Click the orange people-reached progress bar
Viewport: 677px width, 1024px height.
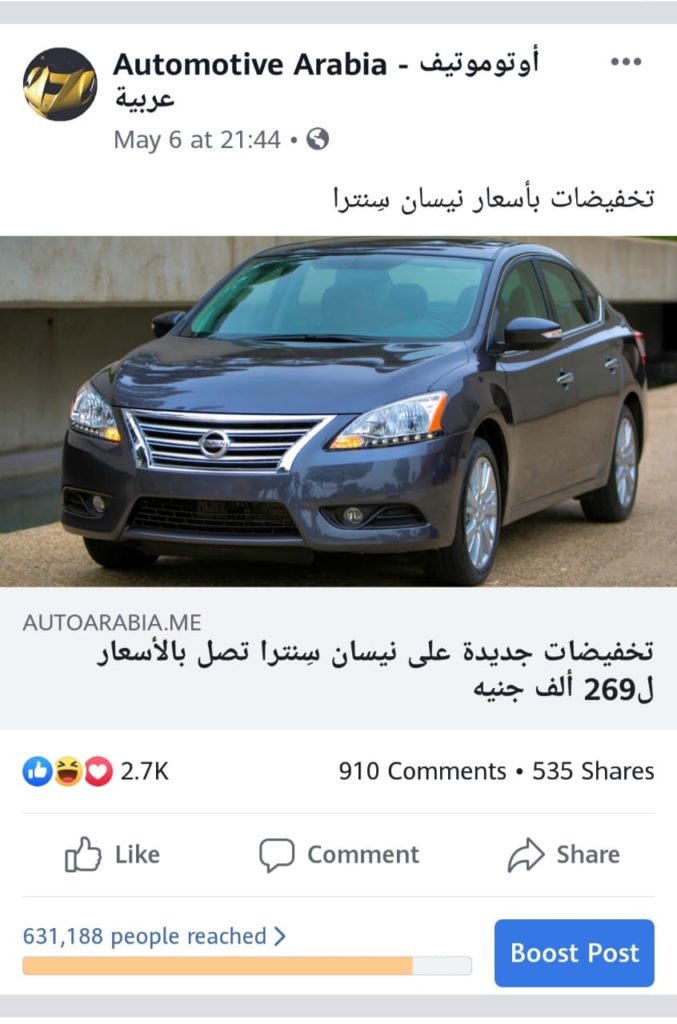[247, 965]
